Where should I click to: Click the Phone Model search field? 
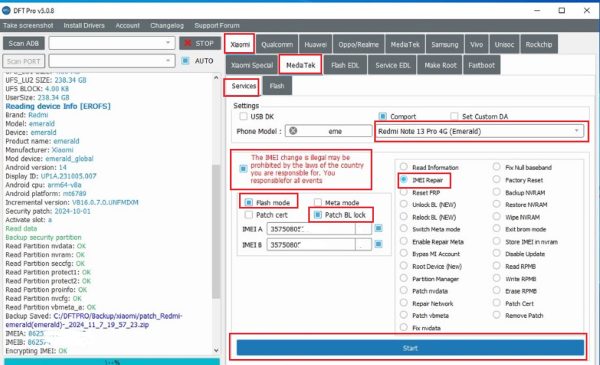click(x=328, y=131)
